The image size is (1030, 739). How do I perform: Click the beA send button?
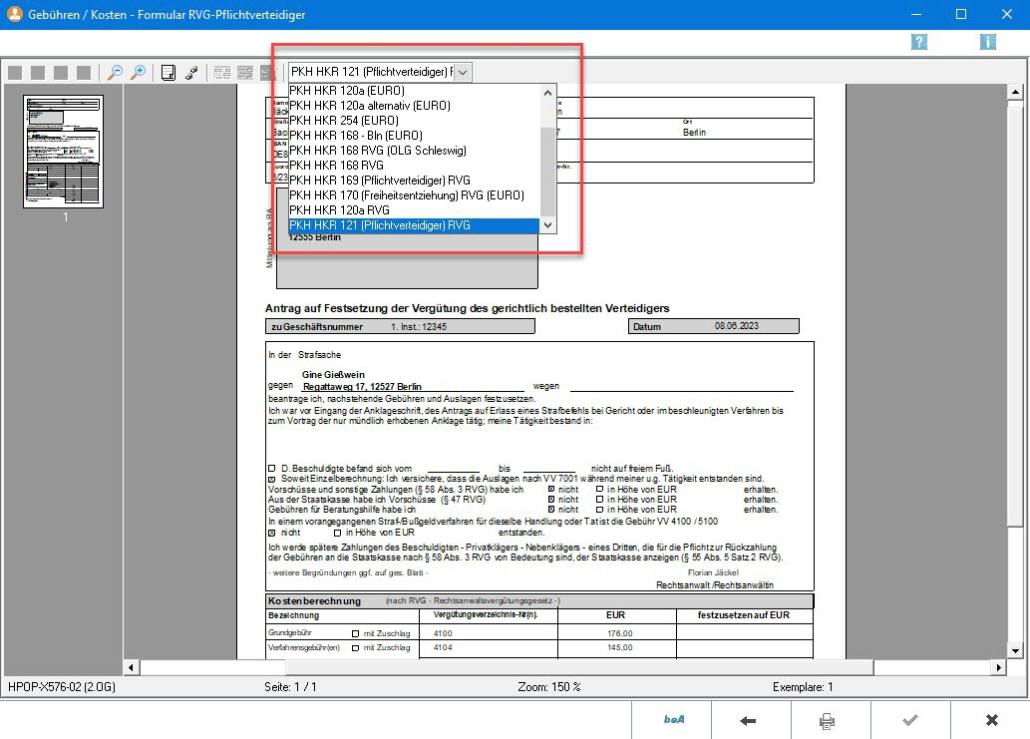[671, 720]
